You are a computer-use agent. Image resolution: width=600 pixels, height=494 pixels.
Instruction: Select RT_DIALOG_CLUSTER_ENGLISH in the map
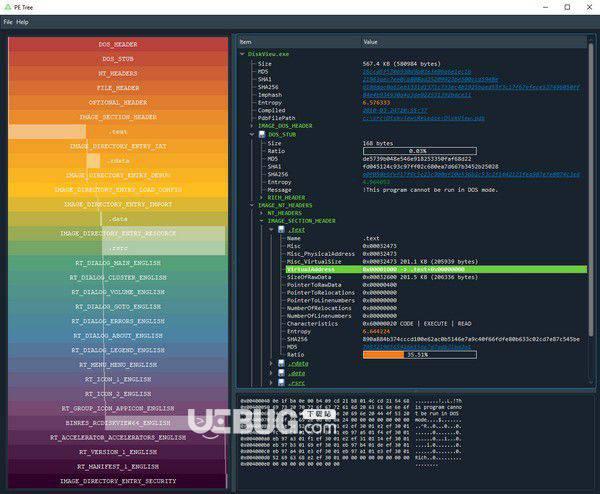point(118,277)
